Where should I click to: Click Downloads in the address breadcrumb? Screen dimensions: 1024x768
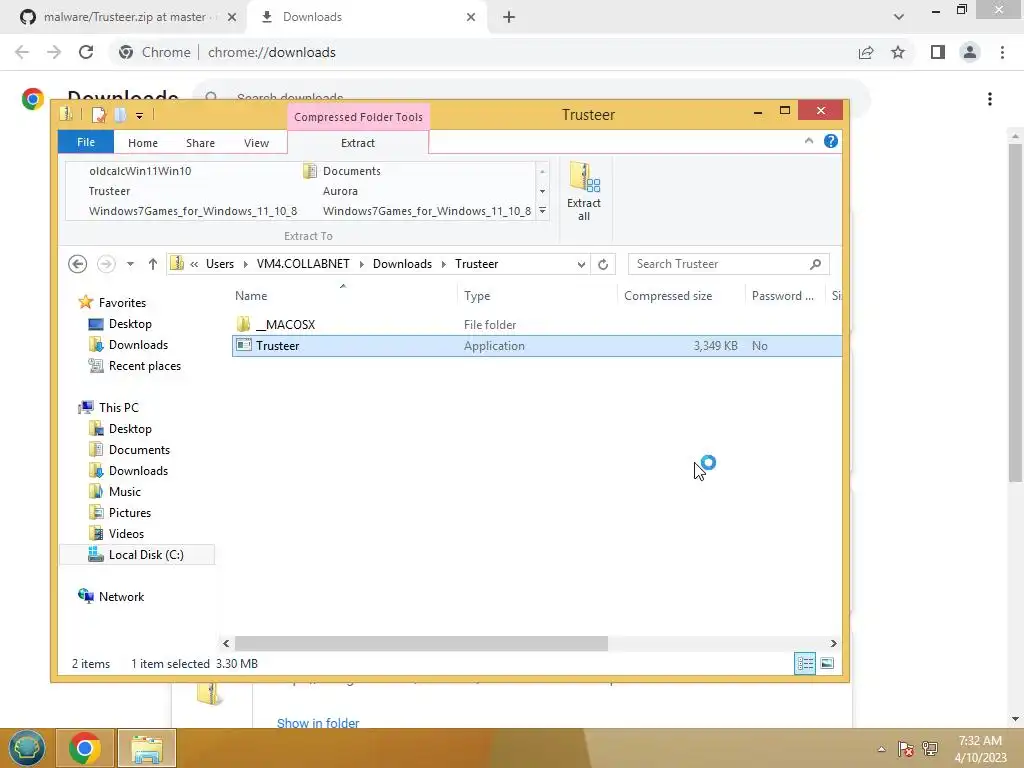402,264
